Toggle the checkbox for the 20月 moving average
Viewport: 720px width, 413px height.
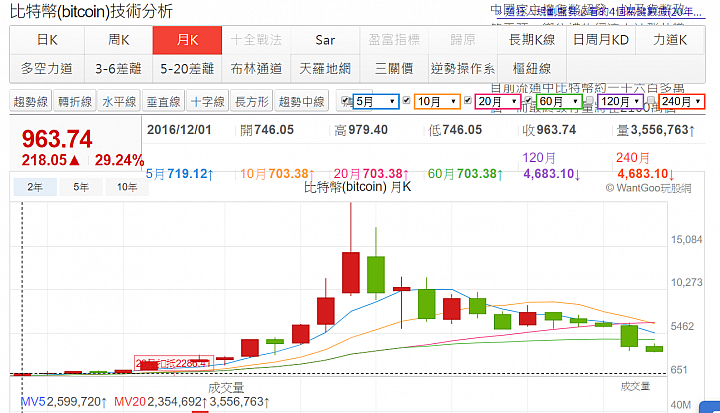pyautogui.click(x=468, y=100)
